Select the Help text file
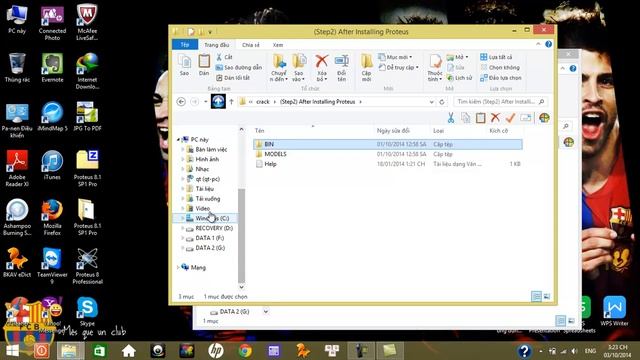The image size is (640, 360). (x=387, y=164)
